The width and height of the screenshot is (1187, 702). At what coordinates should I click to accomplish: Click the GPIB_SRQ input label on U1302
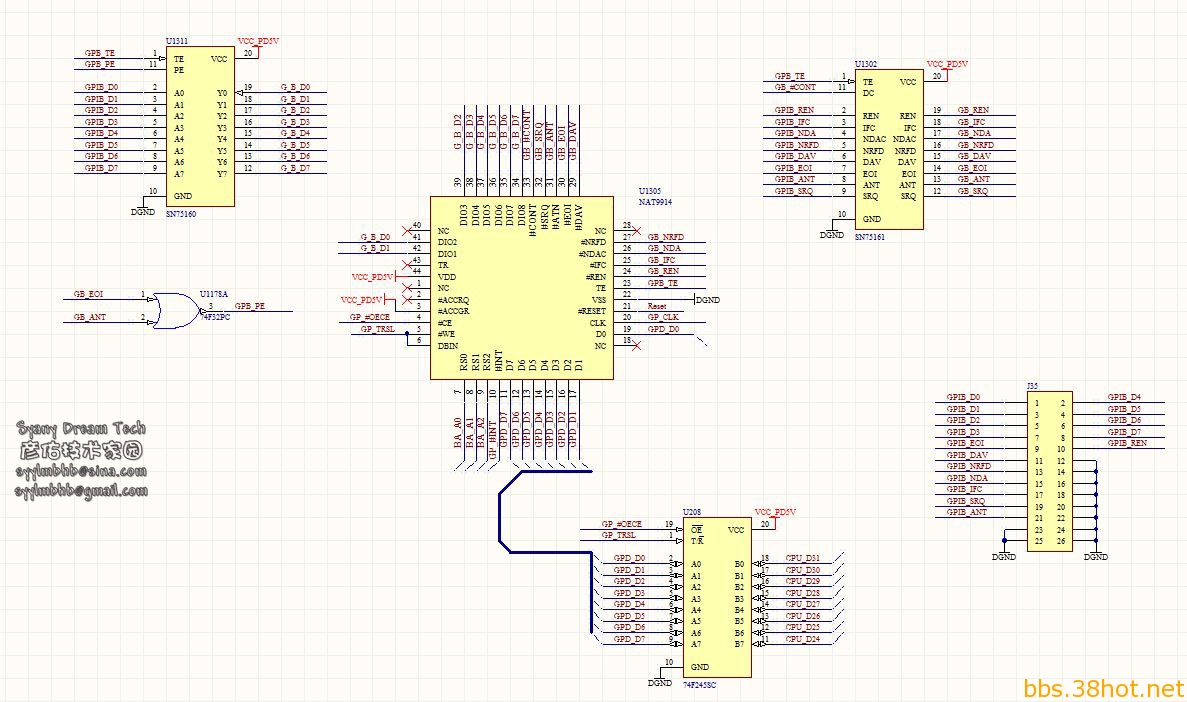(793, 191)
